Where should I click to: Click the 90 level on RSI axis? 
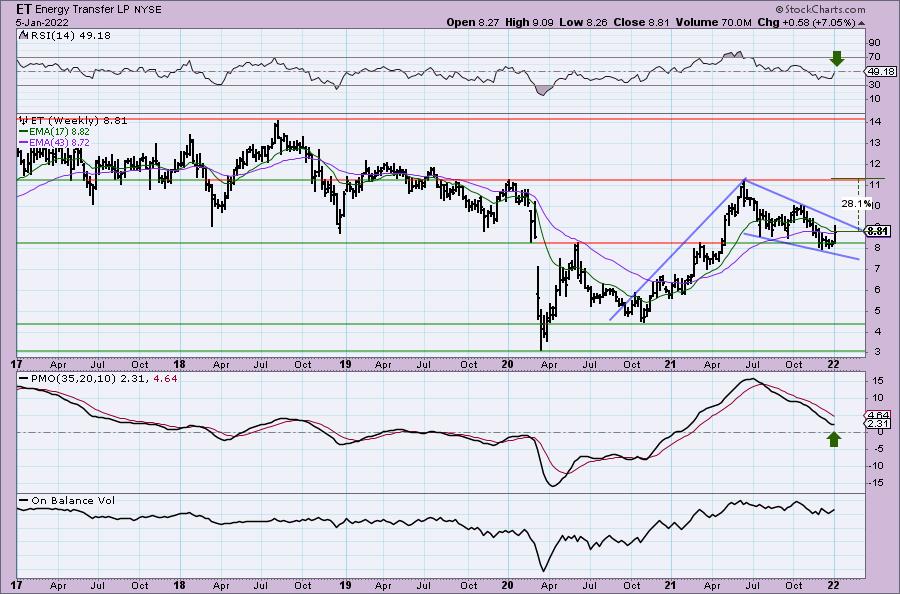pyautogui.click(x=875, y=43)
